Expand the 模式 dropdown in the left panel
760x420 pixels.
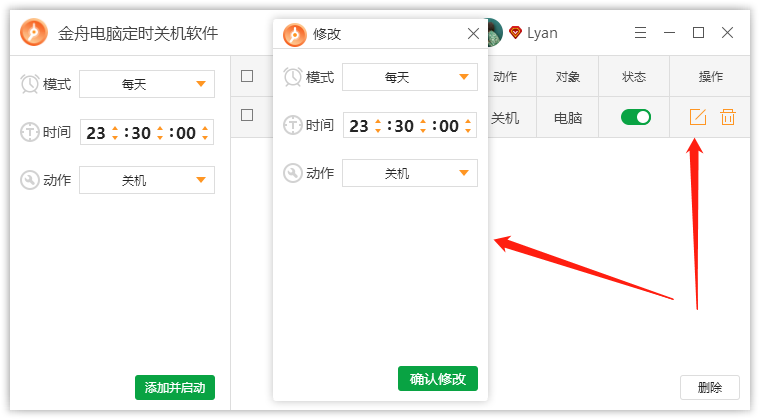tap(147, 84)
